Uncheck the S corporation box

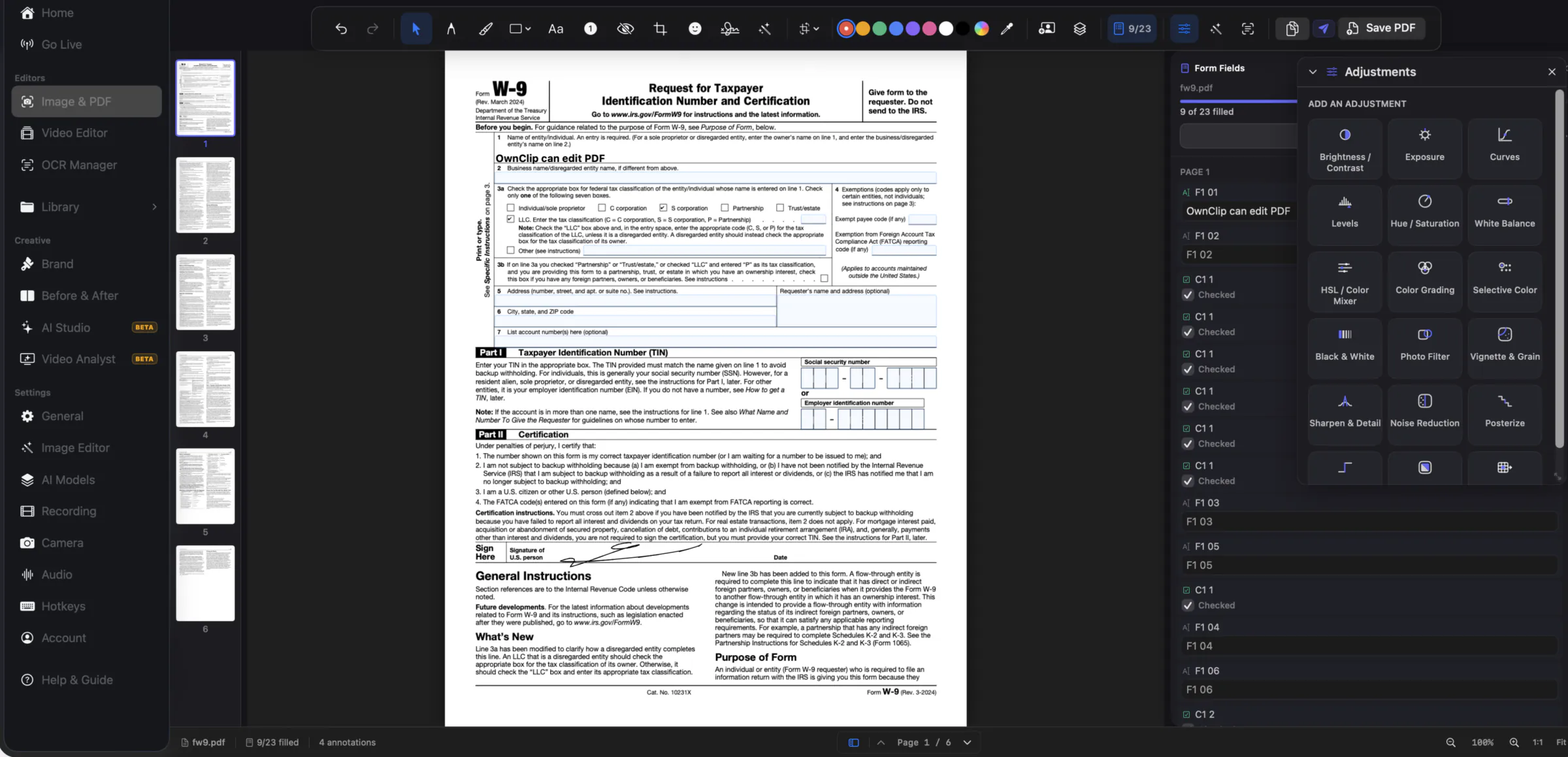coord(663,208)
